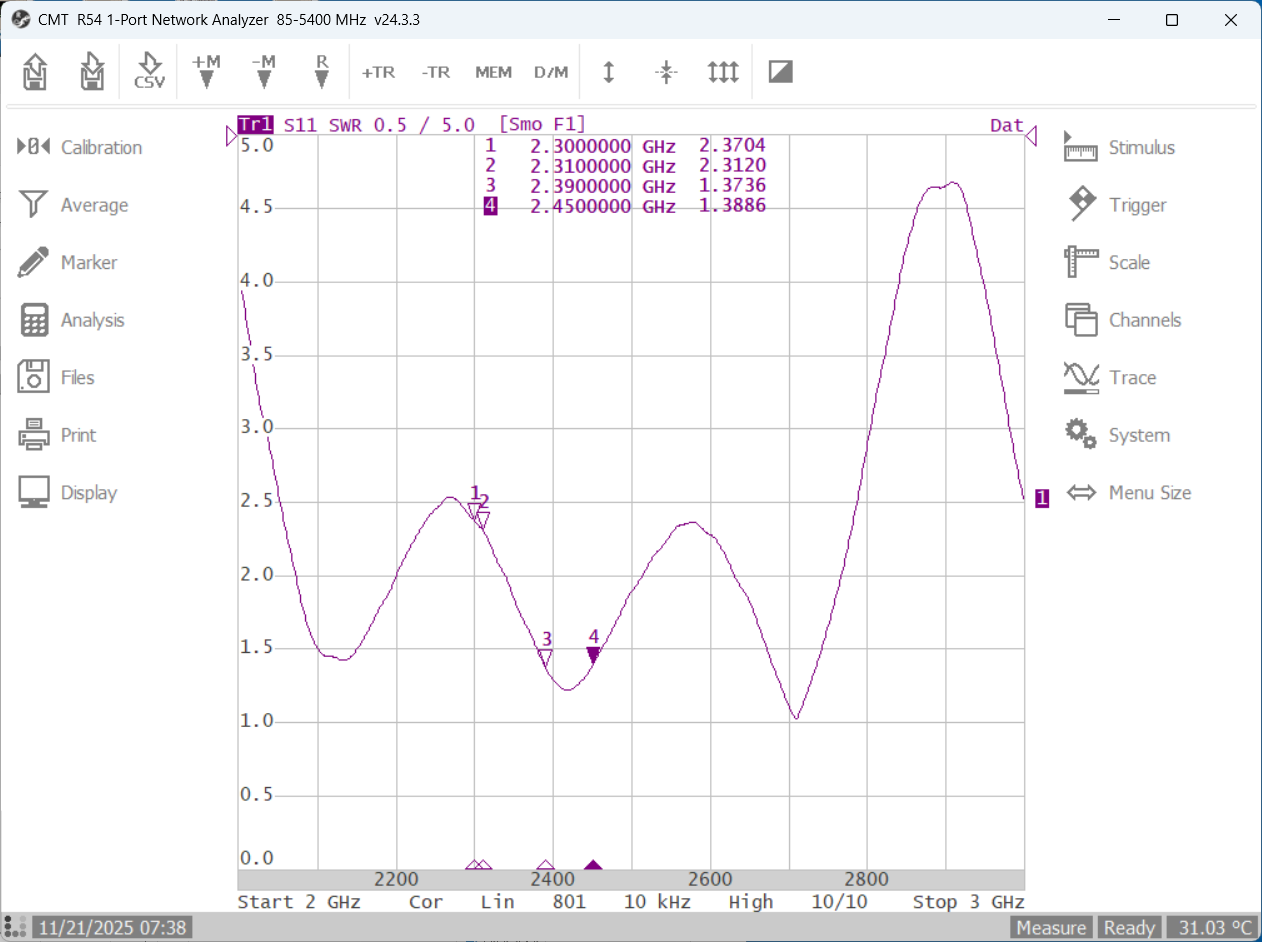Open the Trace menu
Image resolution: width=1262 pixels, height=942 pixels.
[1110, 377]
